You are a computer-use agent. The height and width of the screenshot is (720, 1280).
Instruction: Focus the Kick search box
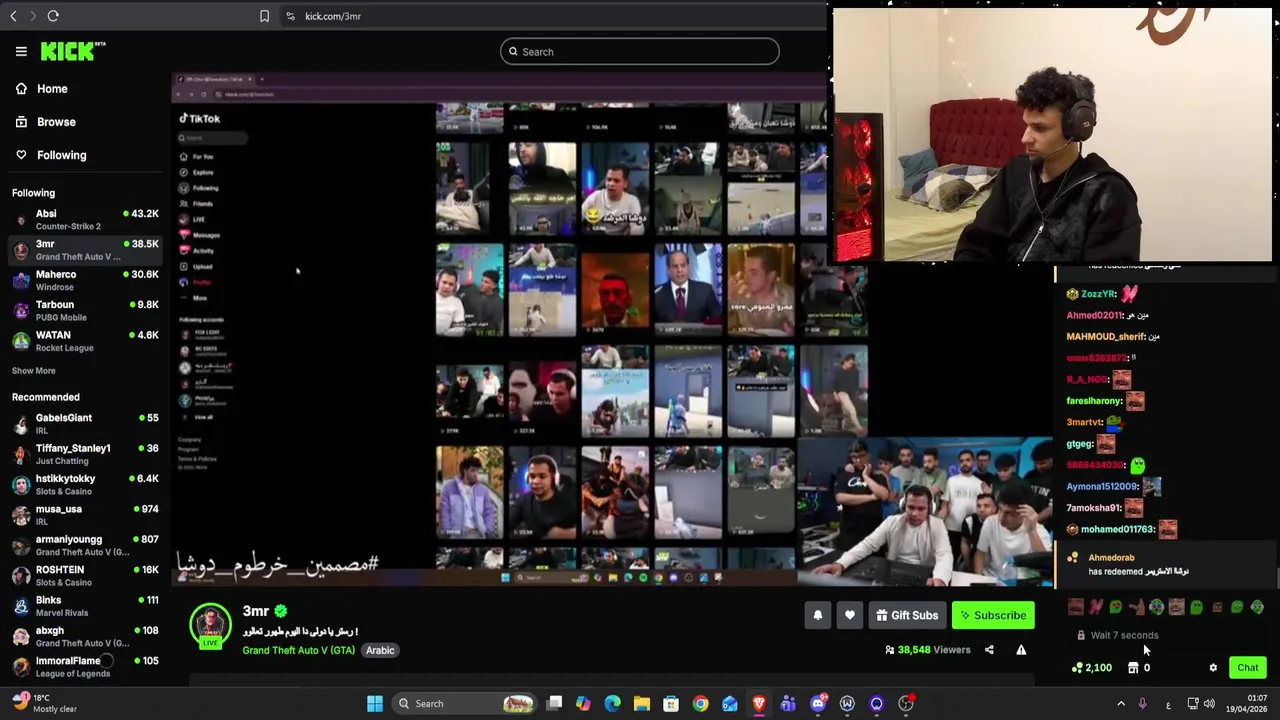tap(640, 52)
